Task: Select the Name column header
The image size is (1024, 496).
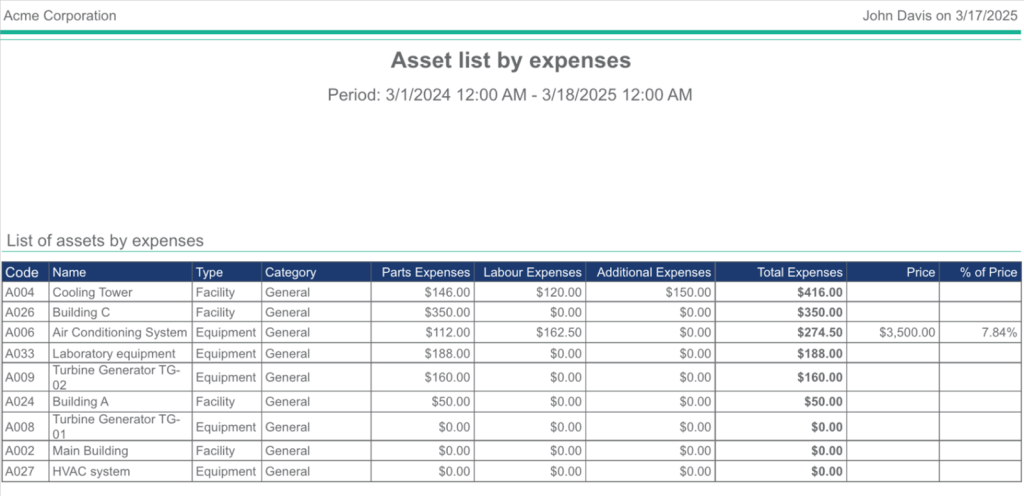Action: pyautogui.click(x=69, y=272)
